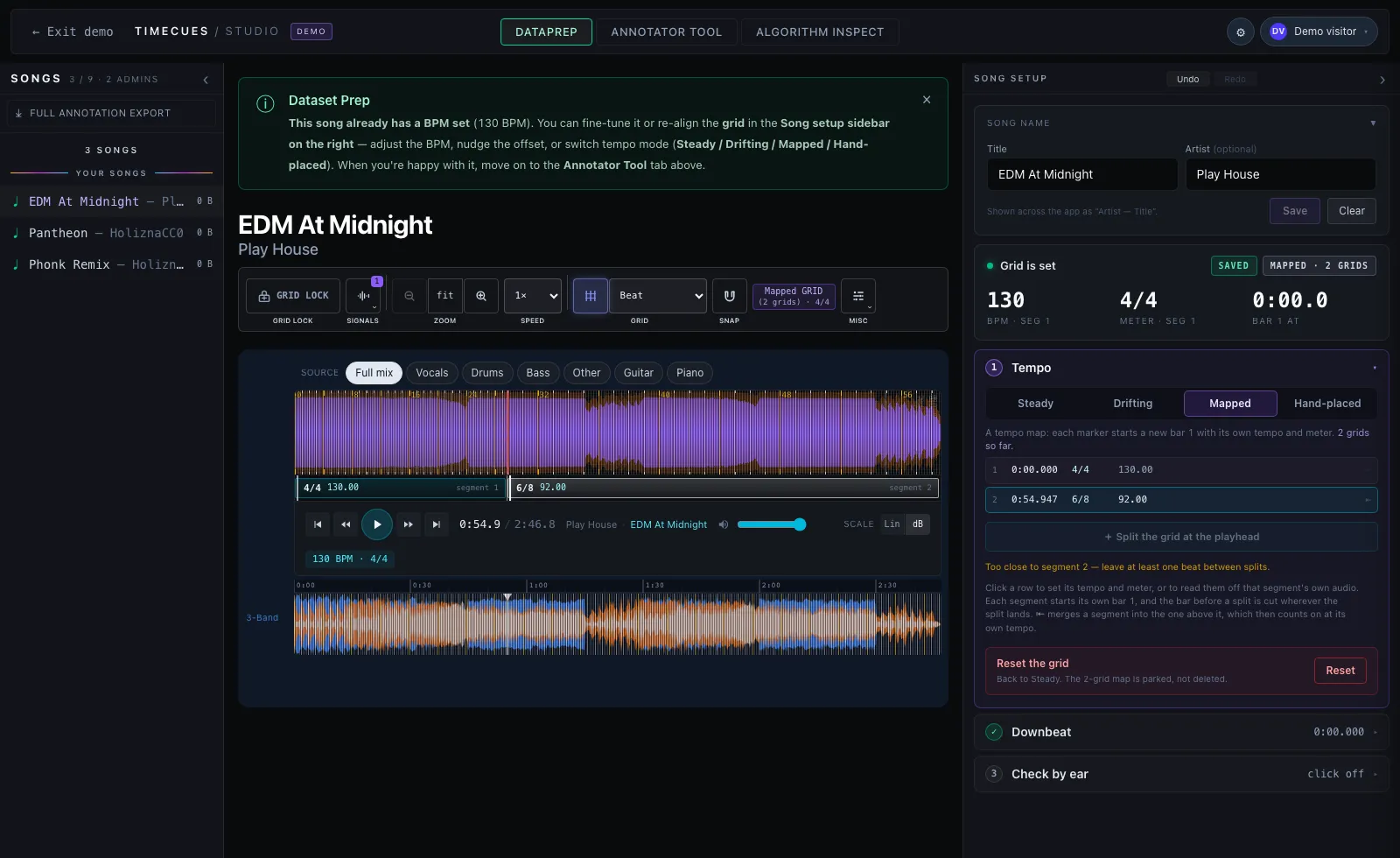Viewport: 1400px width, 858px height.
Task: Switch scale to Lin
Action: pyautogui.click(x=892, y=524)
